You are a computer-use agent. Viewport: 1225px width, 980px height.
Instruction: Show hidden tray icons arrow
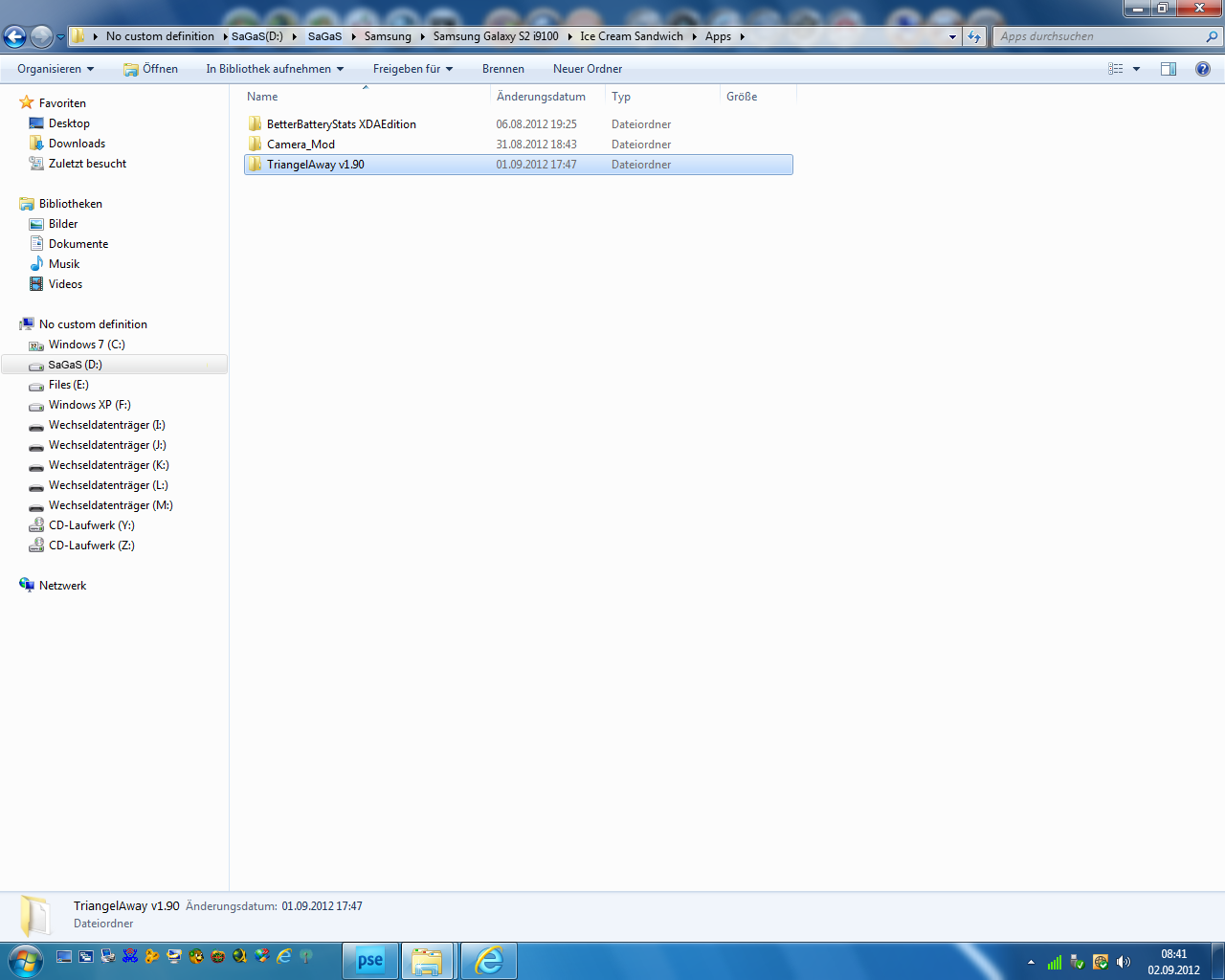pyautogui.click(x=1031, y=962)
